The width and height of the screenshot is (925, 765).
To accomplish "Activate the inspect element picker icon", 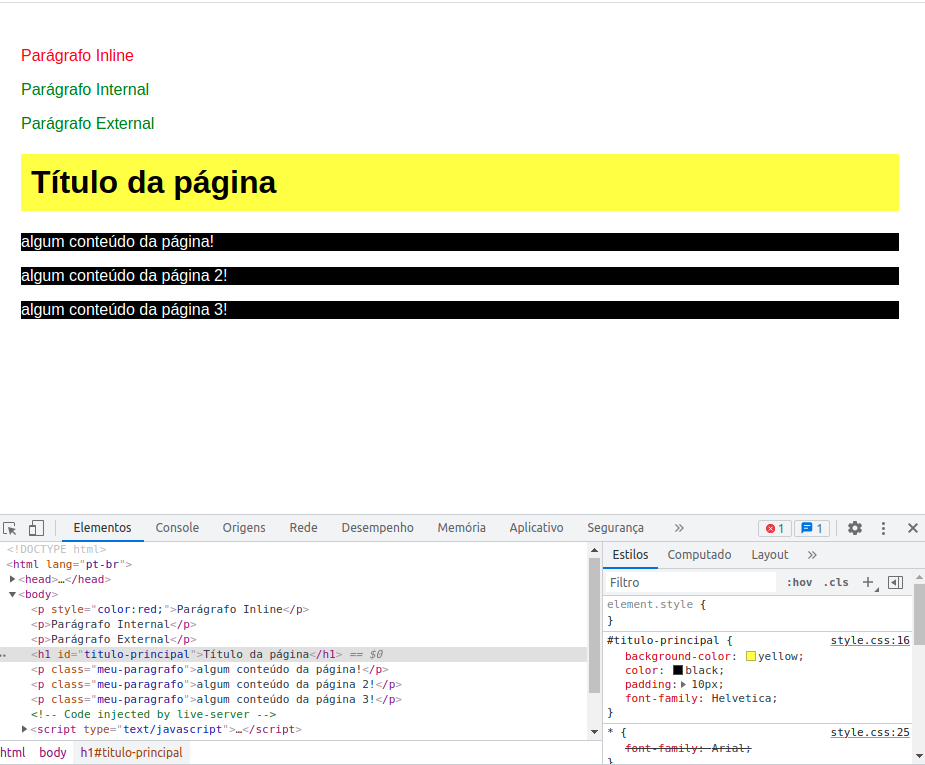I will pos(9,528).
